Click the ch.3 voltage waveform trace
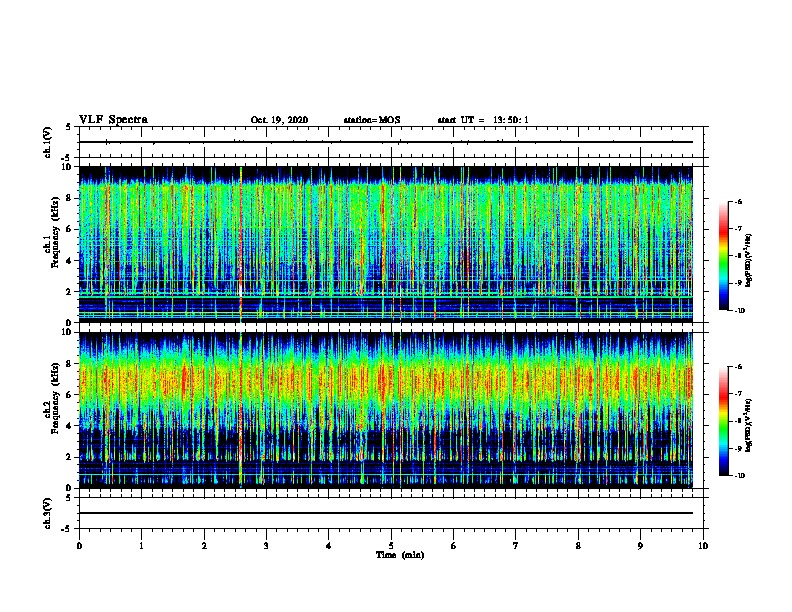This screenshot has height=612, width=792. coord(386,513)
